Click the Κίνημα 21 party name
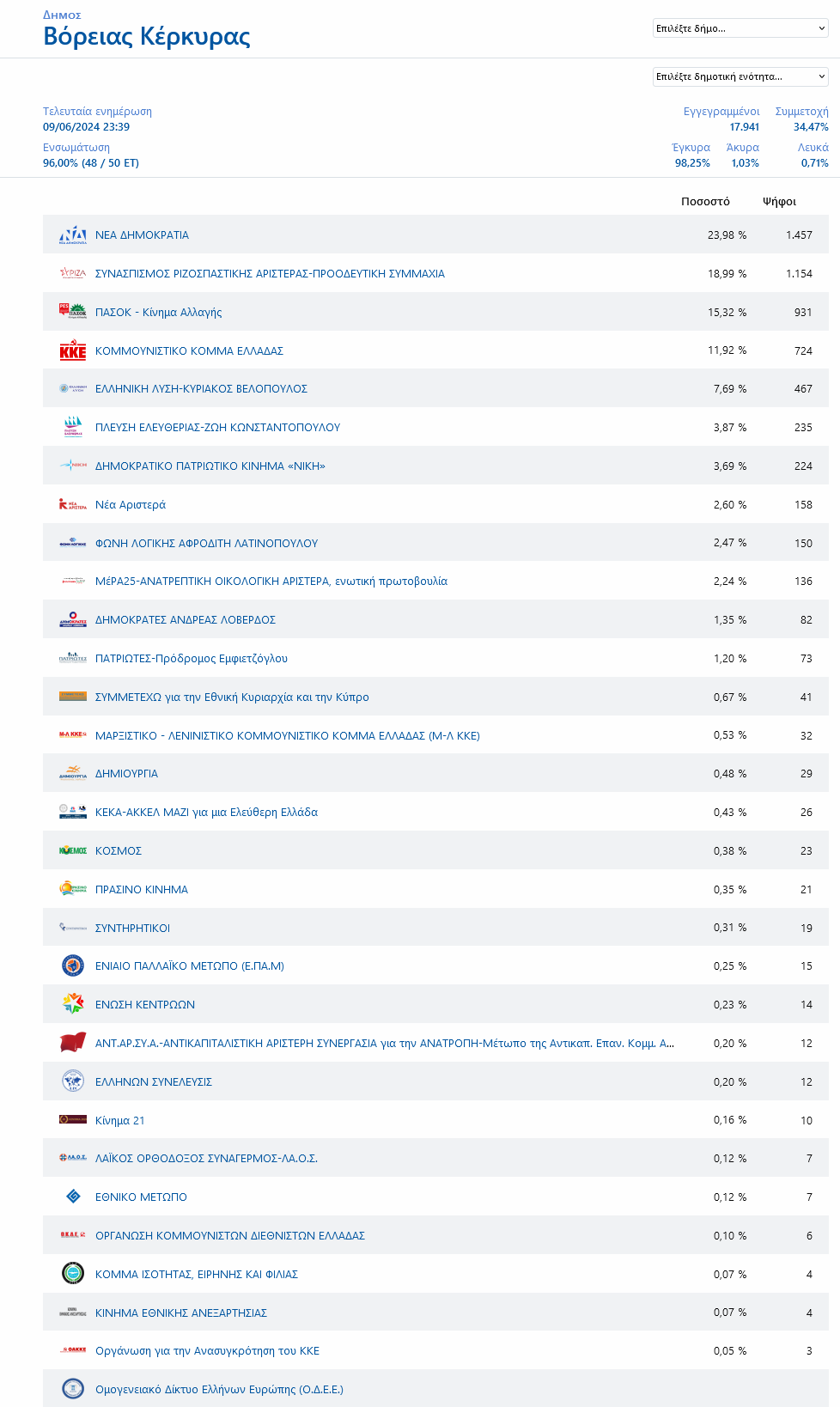The height and width of the screenshot is (1407, 840). pos(120,1121)
